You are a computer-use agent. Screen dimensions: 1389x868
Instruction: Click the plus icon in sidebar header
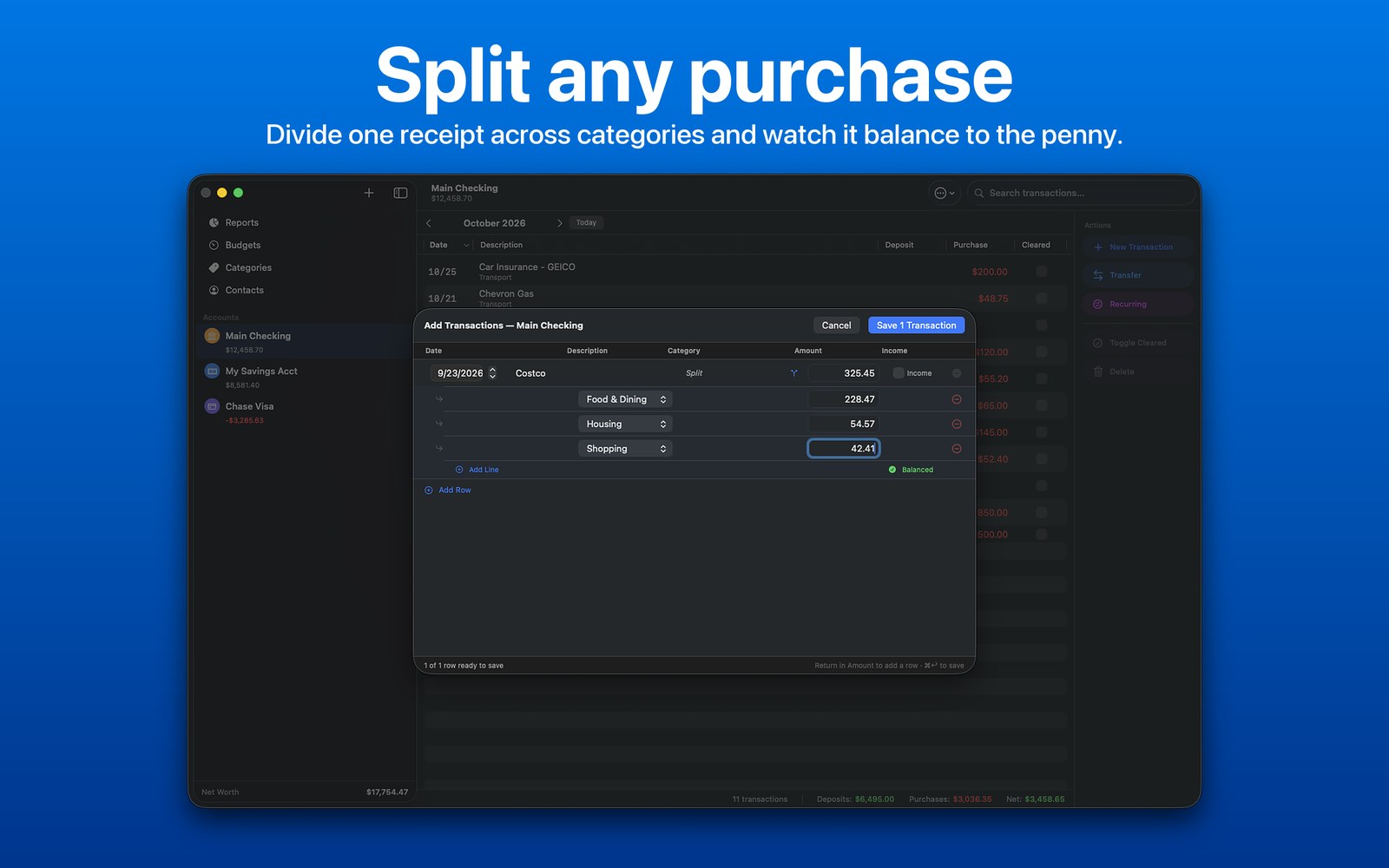(x=369, y=193)
